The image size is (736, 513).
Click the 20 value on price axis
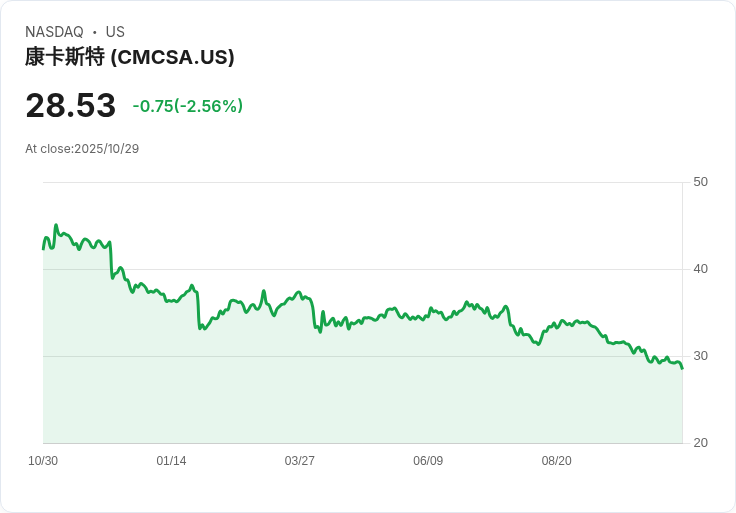click(700, 443)
